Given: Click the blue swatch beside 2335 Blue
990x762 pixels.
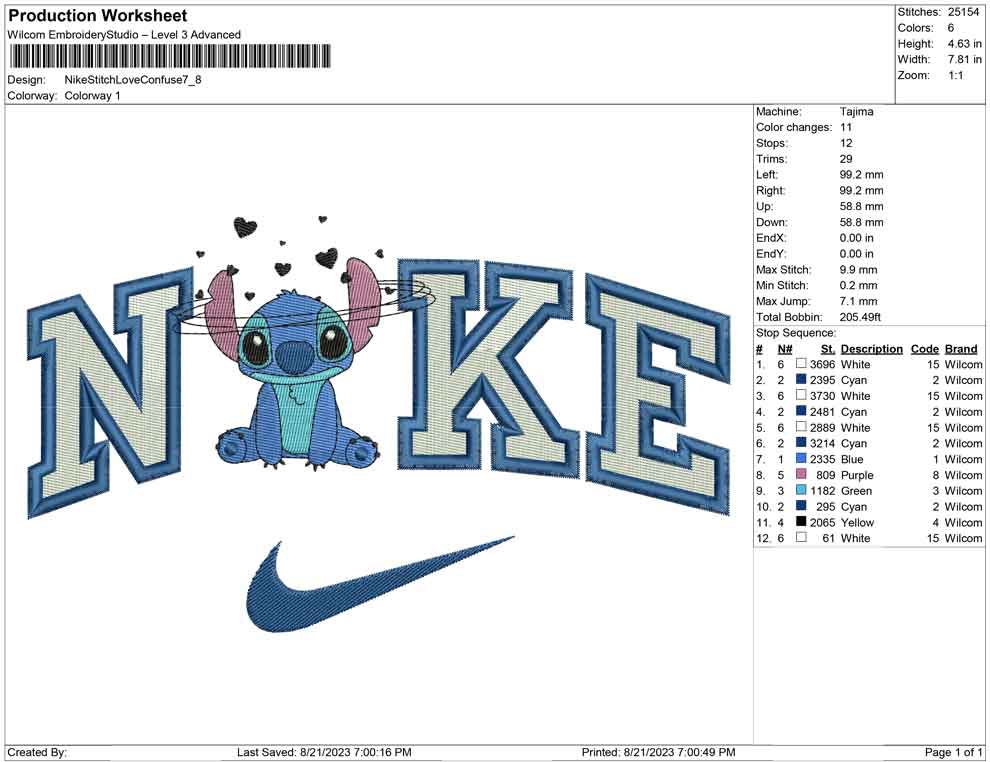Looking at the screenshot, I should [x=801, y=458].
